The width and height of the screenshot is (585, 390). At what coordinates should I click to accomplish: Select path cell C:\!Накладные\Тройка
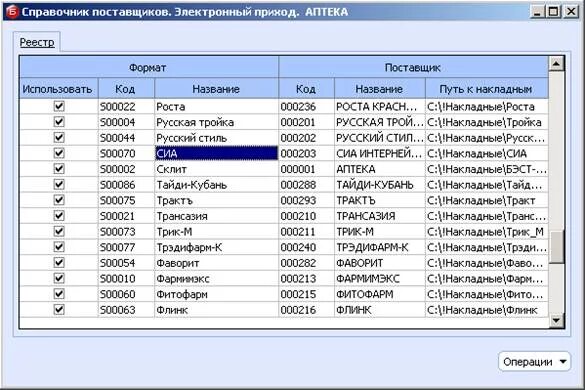487,122
